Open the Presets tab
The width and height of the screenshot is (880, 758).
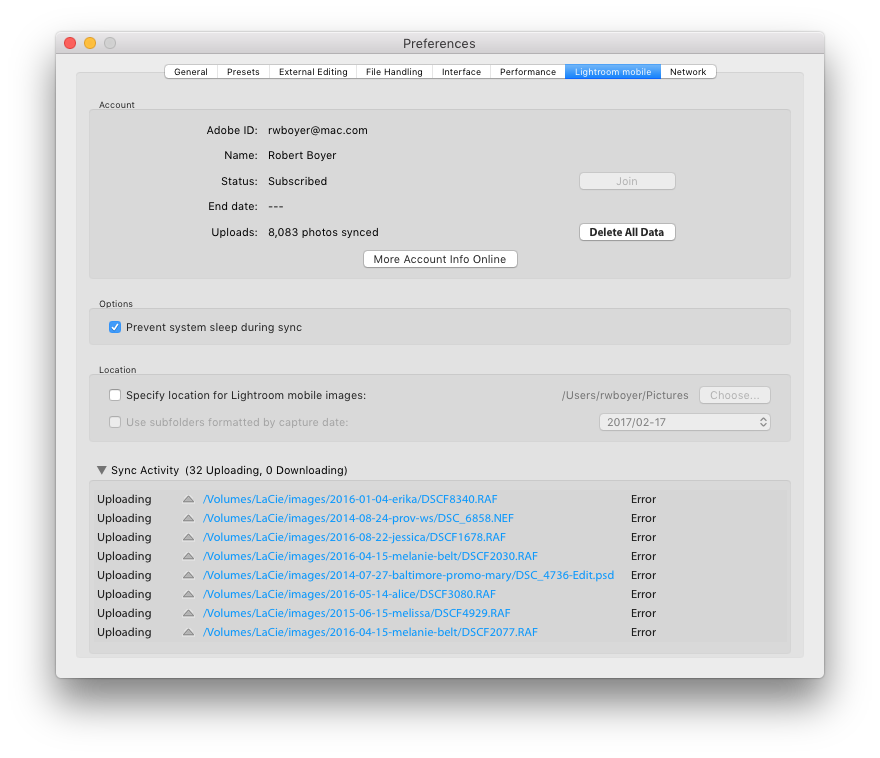243,72
